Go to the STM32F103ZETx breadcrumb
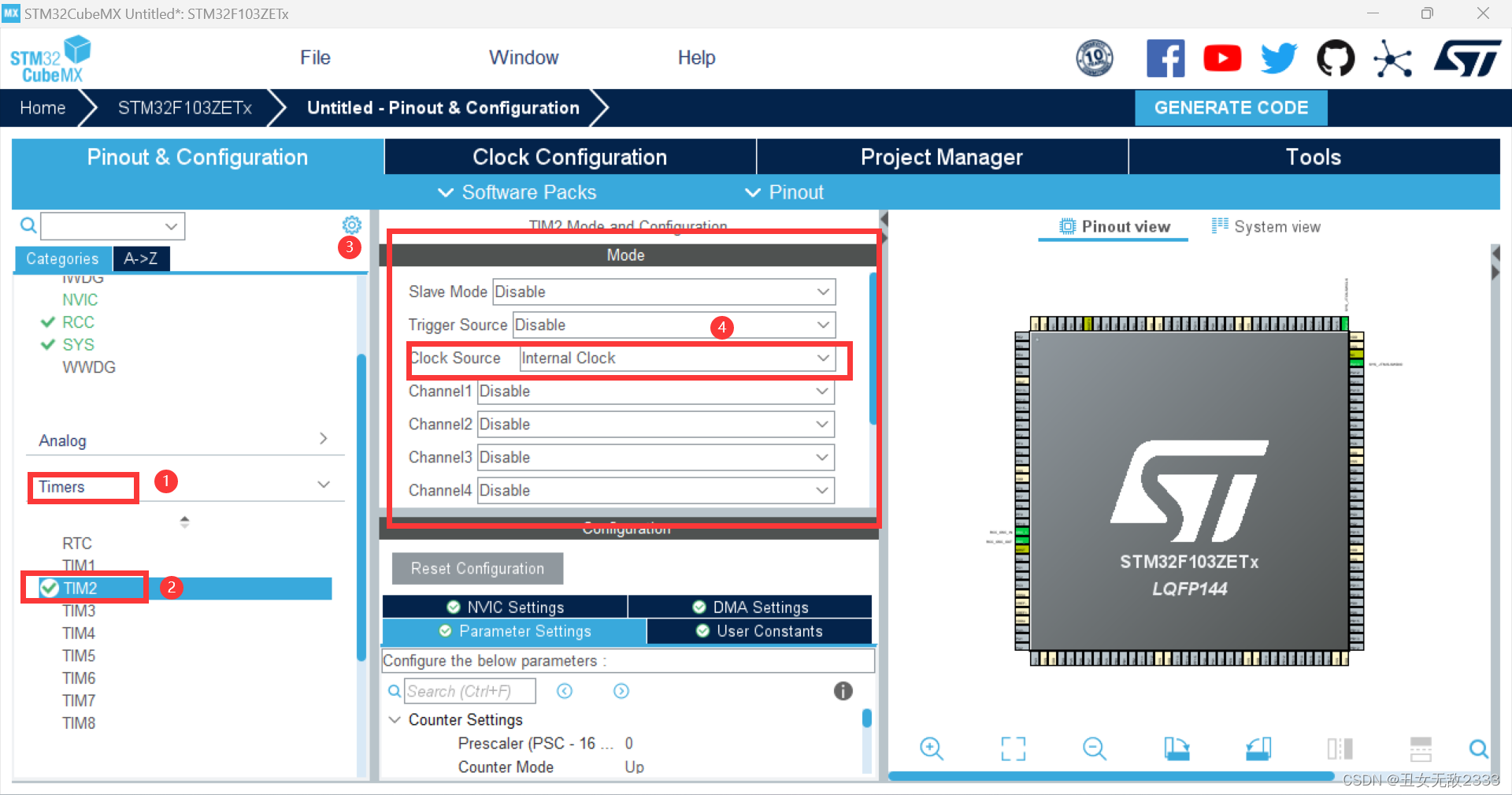Image resolution: width=1512 pixels, height=795 pixels. pyautogui.click(x=185, y=108)
